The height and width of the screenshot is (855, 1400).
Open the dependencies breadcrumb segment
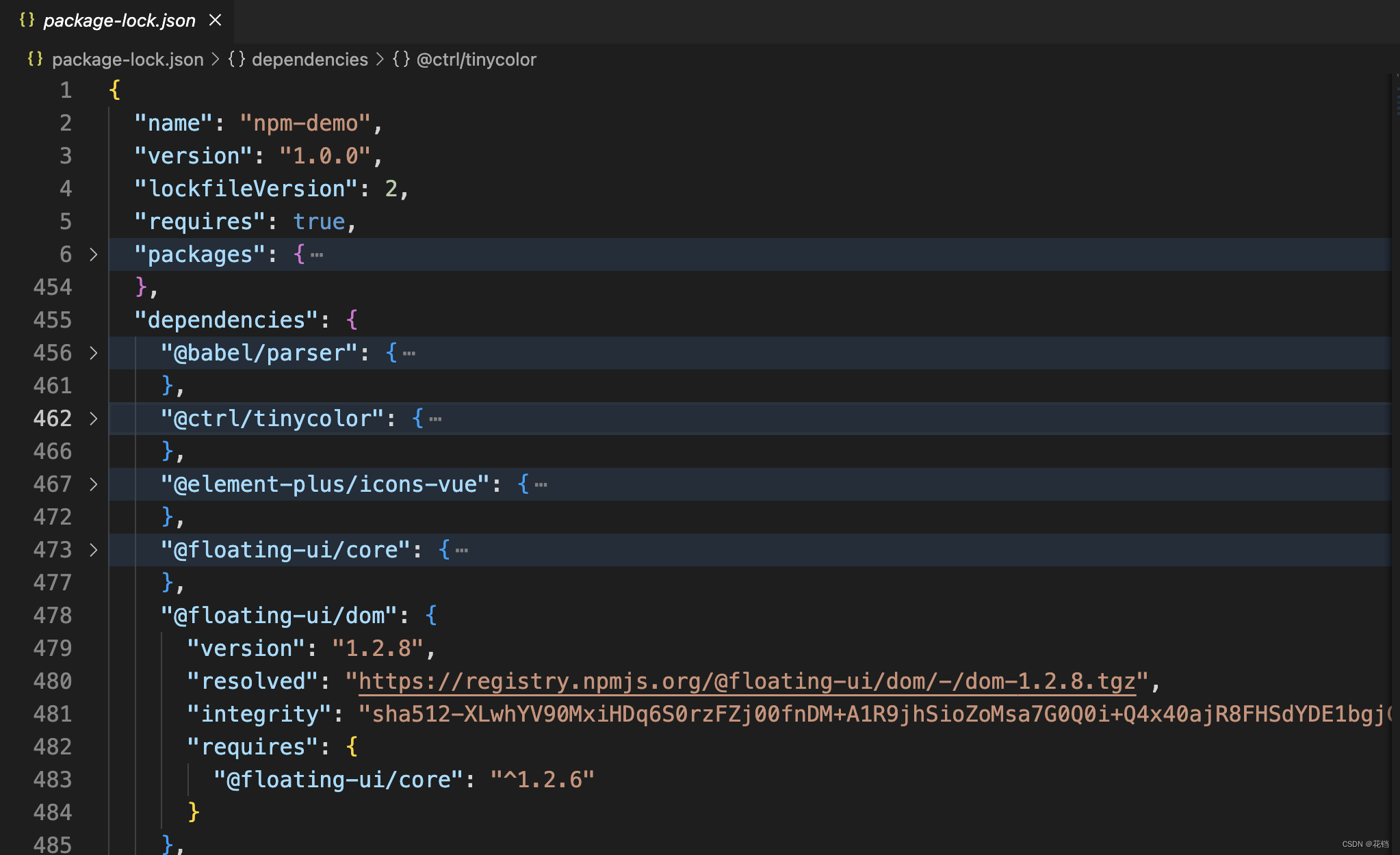[309, 60]
